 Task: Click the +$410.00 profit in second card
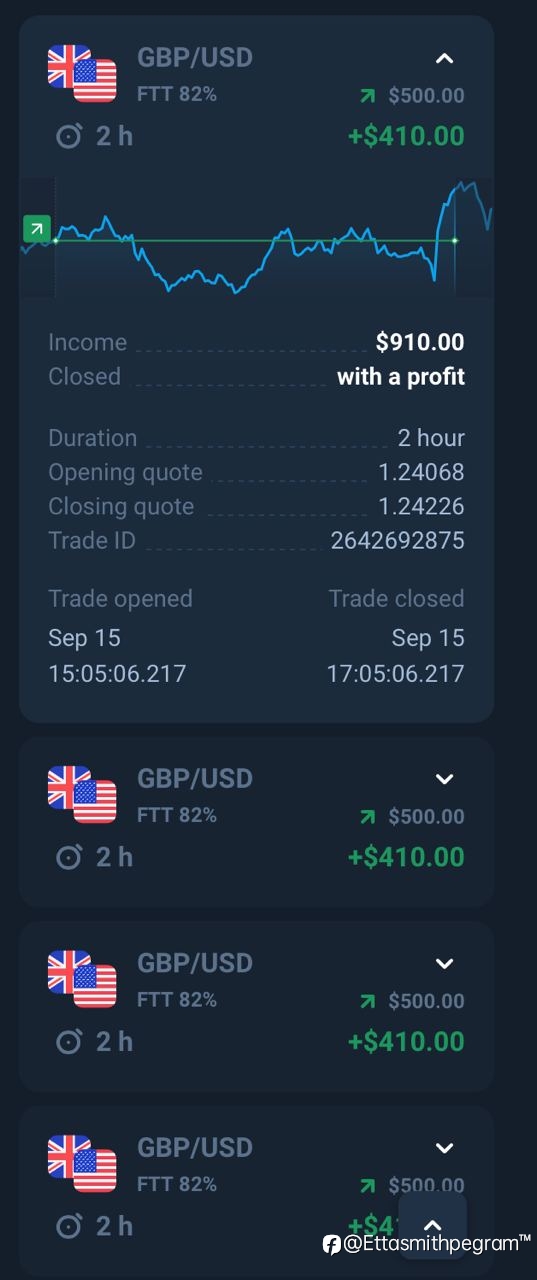(x=406, y=857)
